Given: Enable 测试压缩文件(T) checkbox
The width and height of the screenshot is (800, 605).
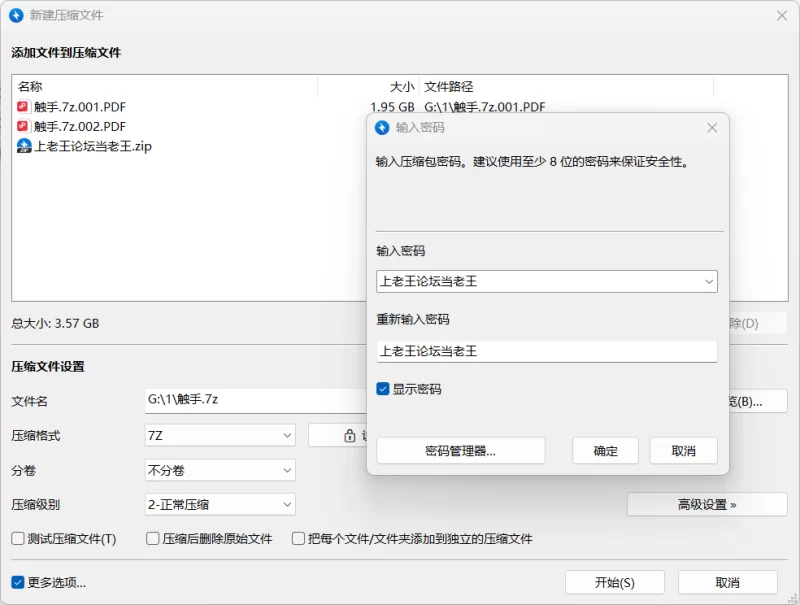Looking at the screenshot, I should [18, 539].
